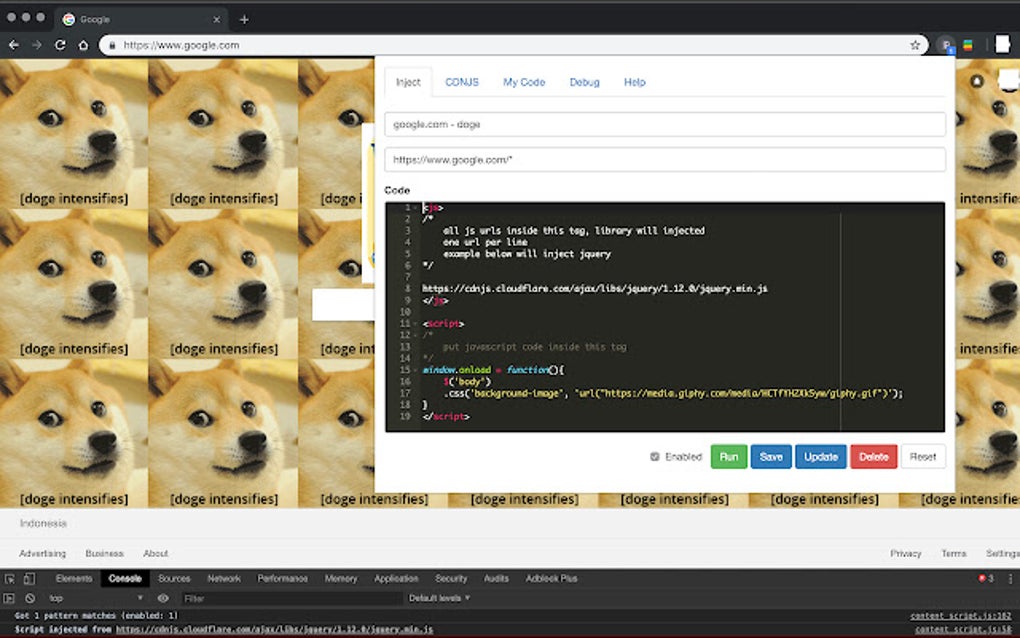Collapse the code fold on line 11

(416, 323)
